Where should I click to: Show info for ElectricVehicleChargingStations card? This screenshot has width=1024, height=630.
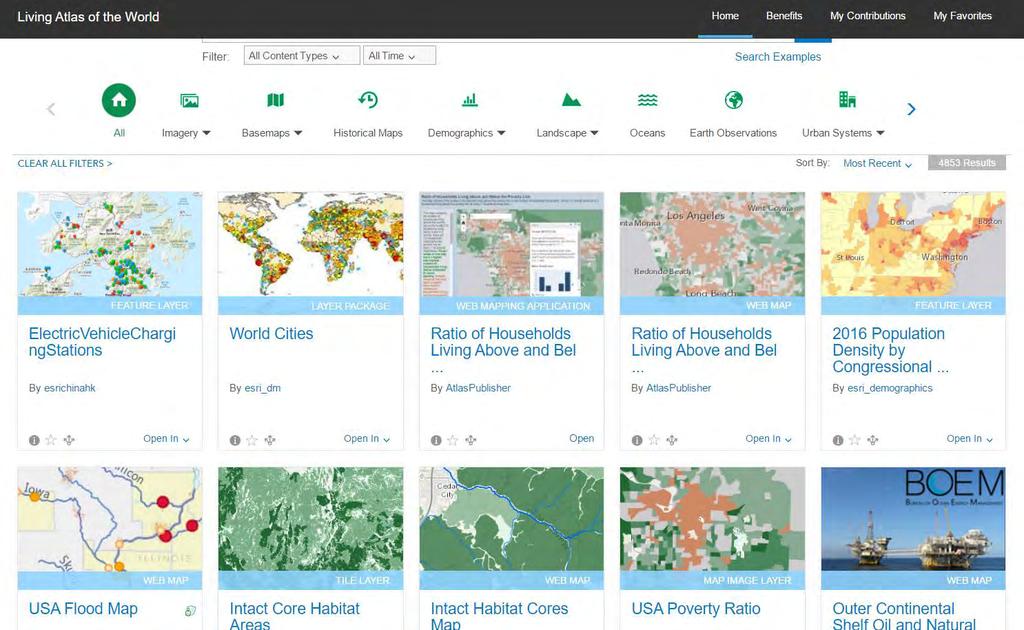pos(34,440)
